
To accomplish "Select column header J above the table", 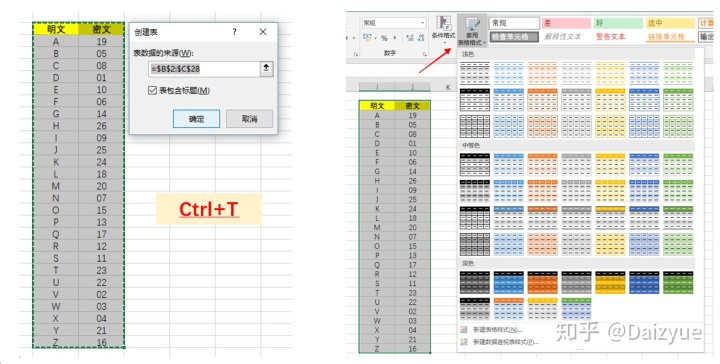I will click(412, 87).
